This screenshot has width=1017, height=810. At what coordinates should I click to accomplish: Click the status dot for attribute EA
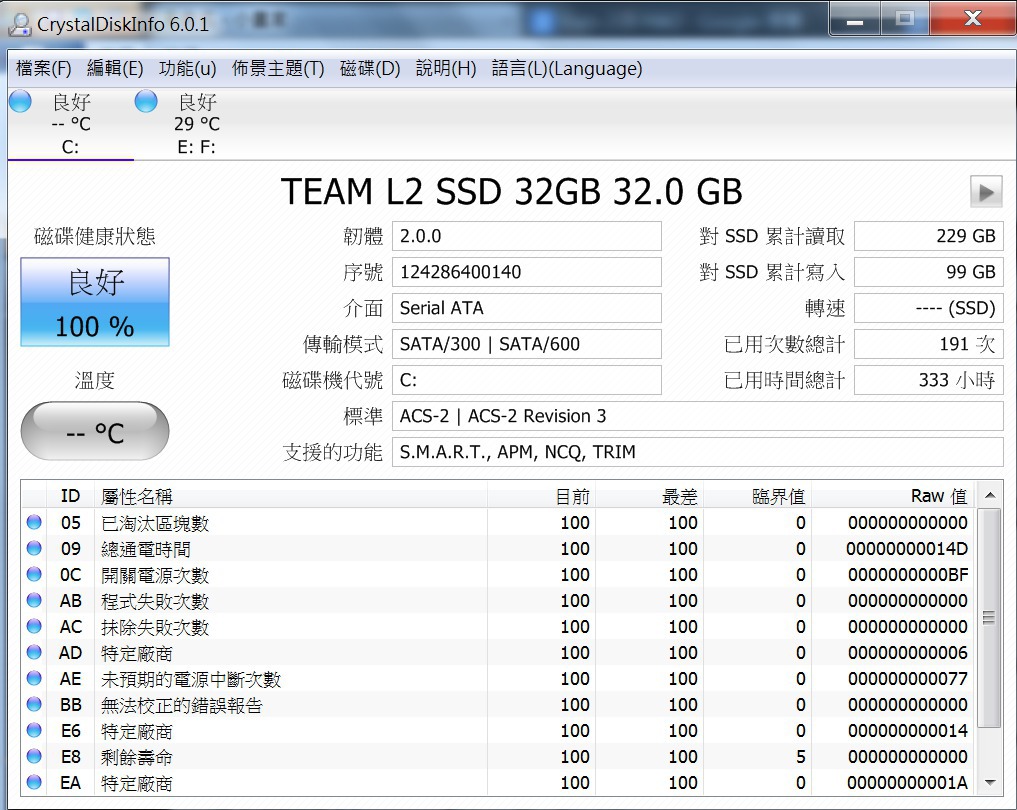click(x=34, y=782)
